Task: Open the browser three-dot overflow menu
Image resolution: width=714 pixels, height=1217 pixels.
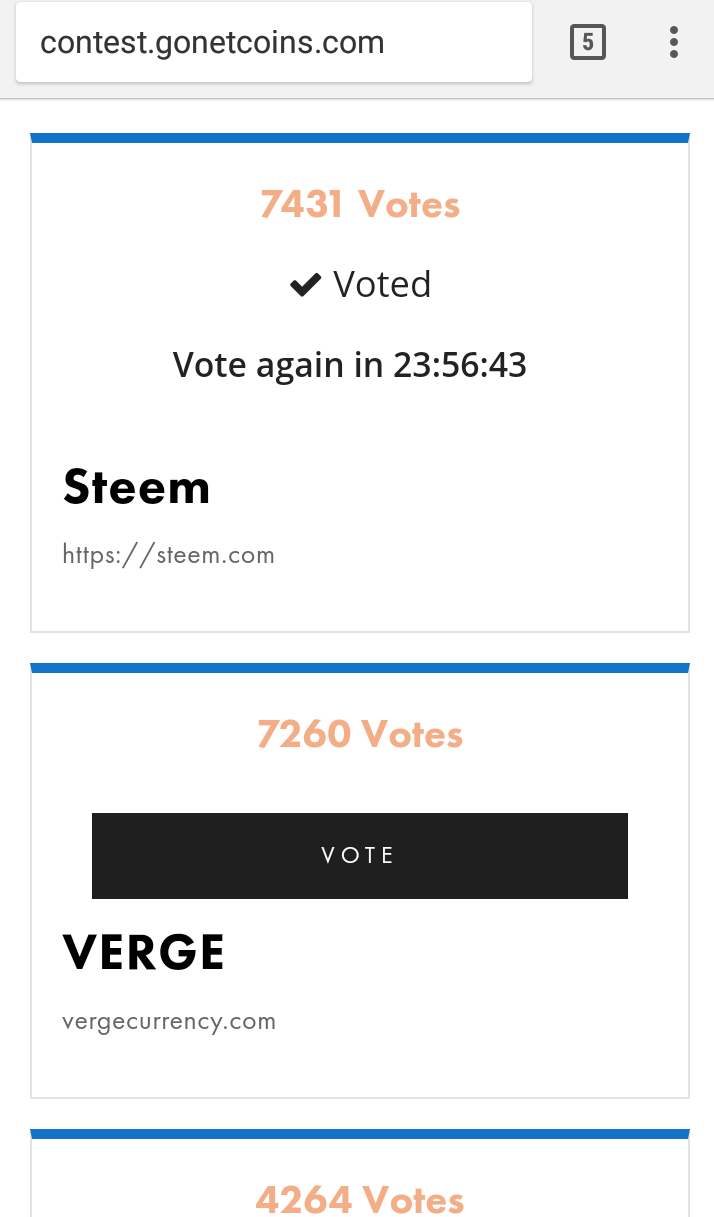Action: 674,43
